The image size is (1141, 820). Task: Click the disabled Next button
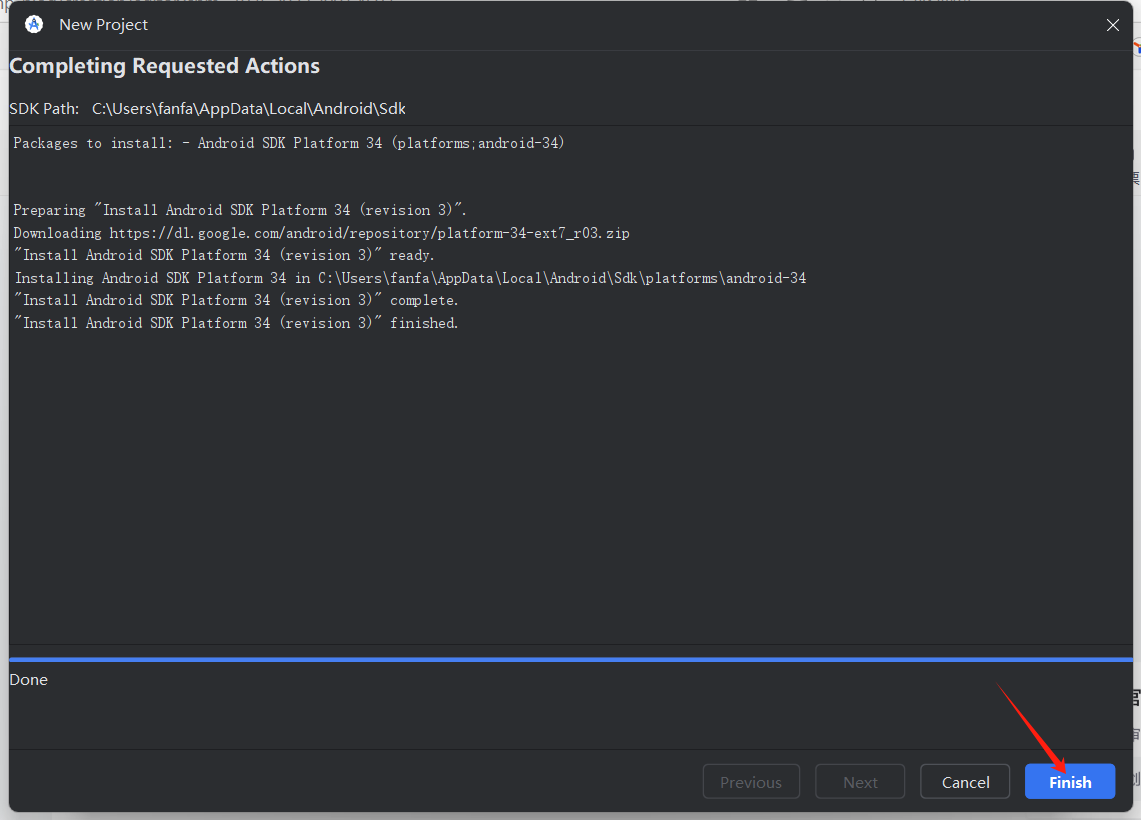(x=860, y=782)
